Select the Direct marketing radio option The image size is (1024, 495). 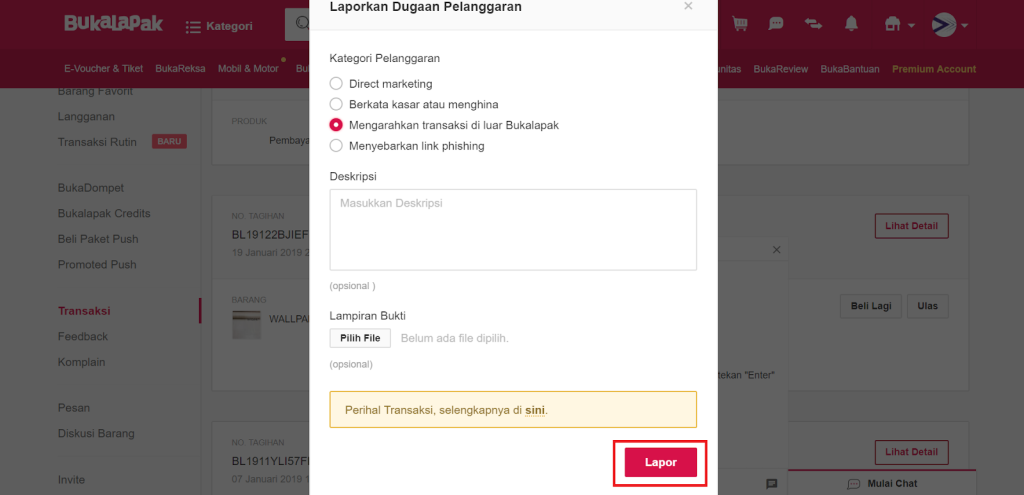(336, 84)
